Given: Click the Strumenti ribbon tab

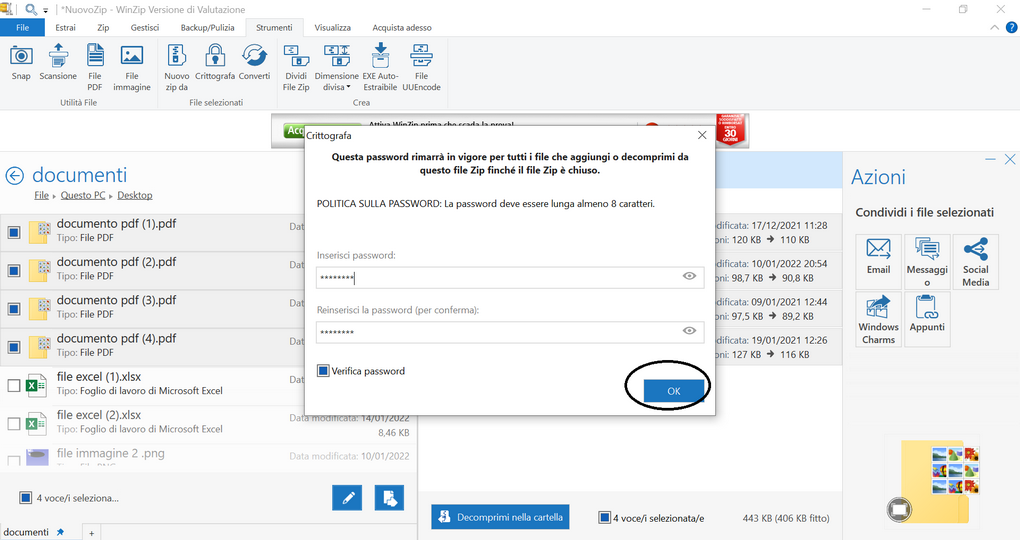Looking at the screenshot, I should 274,27.
